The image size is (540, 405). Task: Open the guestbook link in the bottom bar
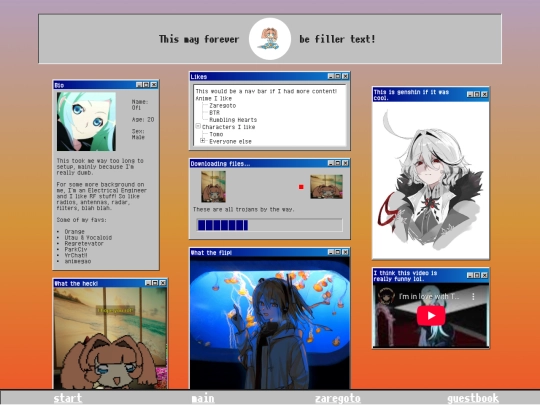click(x=472, y=398)
